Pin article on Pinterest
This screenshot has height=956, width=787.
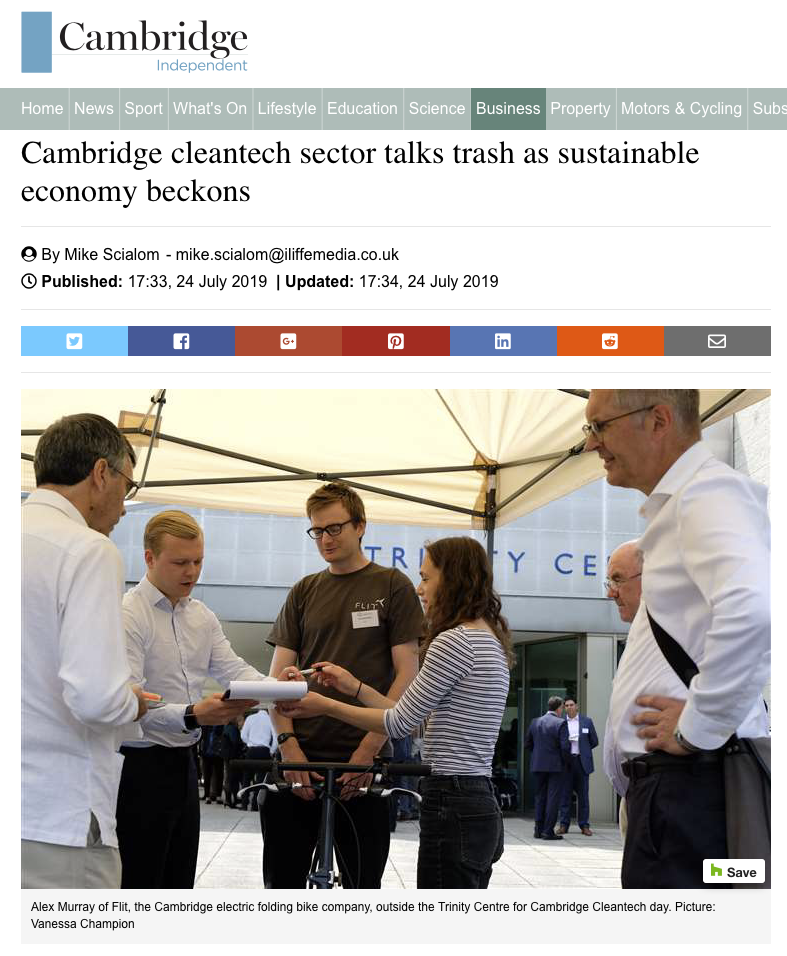point(396,341)
